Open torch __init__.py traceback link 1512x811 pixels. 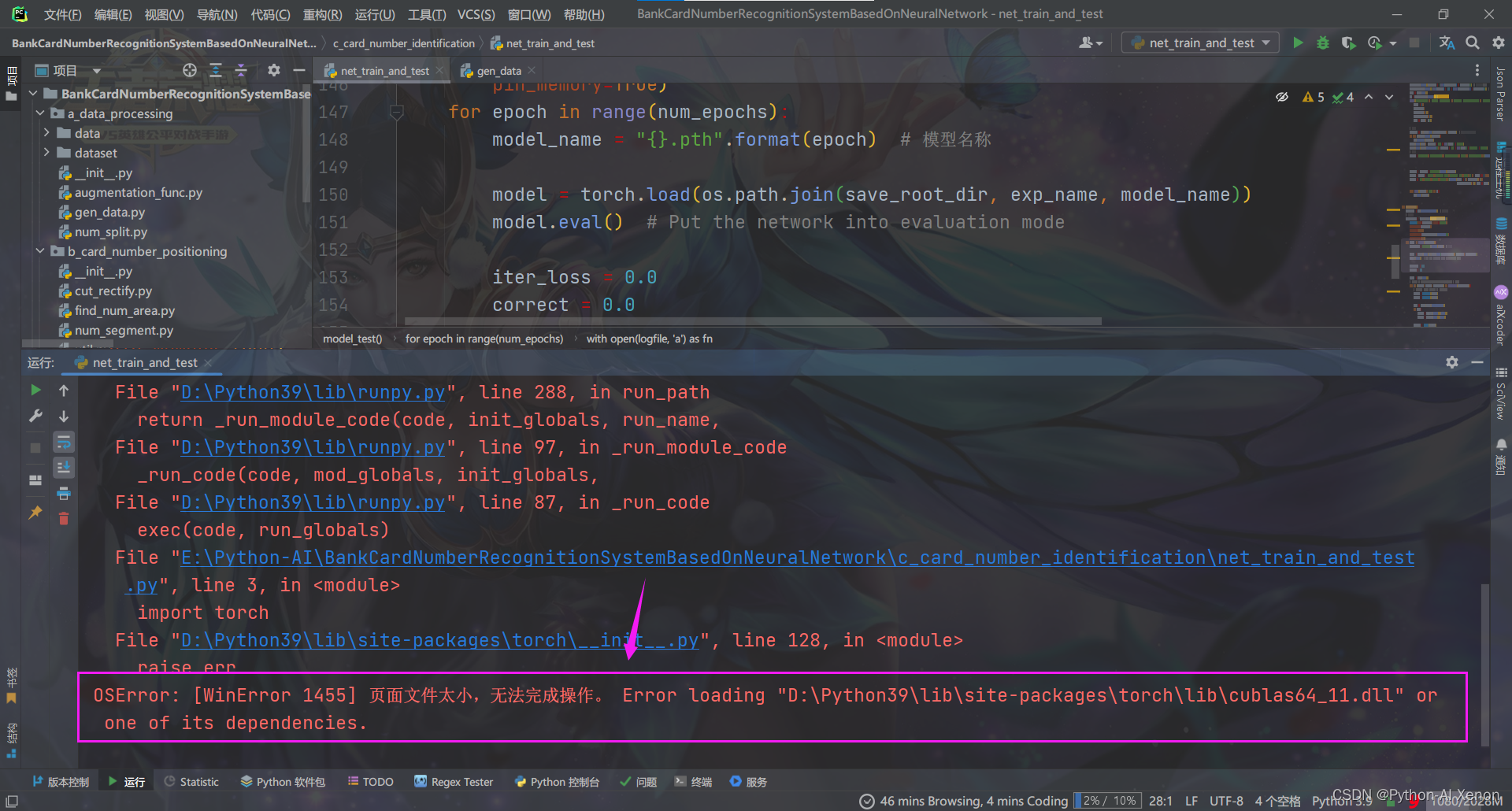pos(439,640)
